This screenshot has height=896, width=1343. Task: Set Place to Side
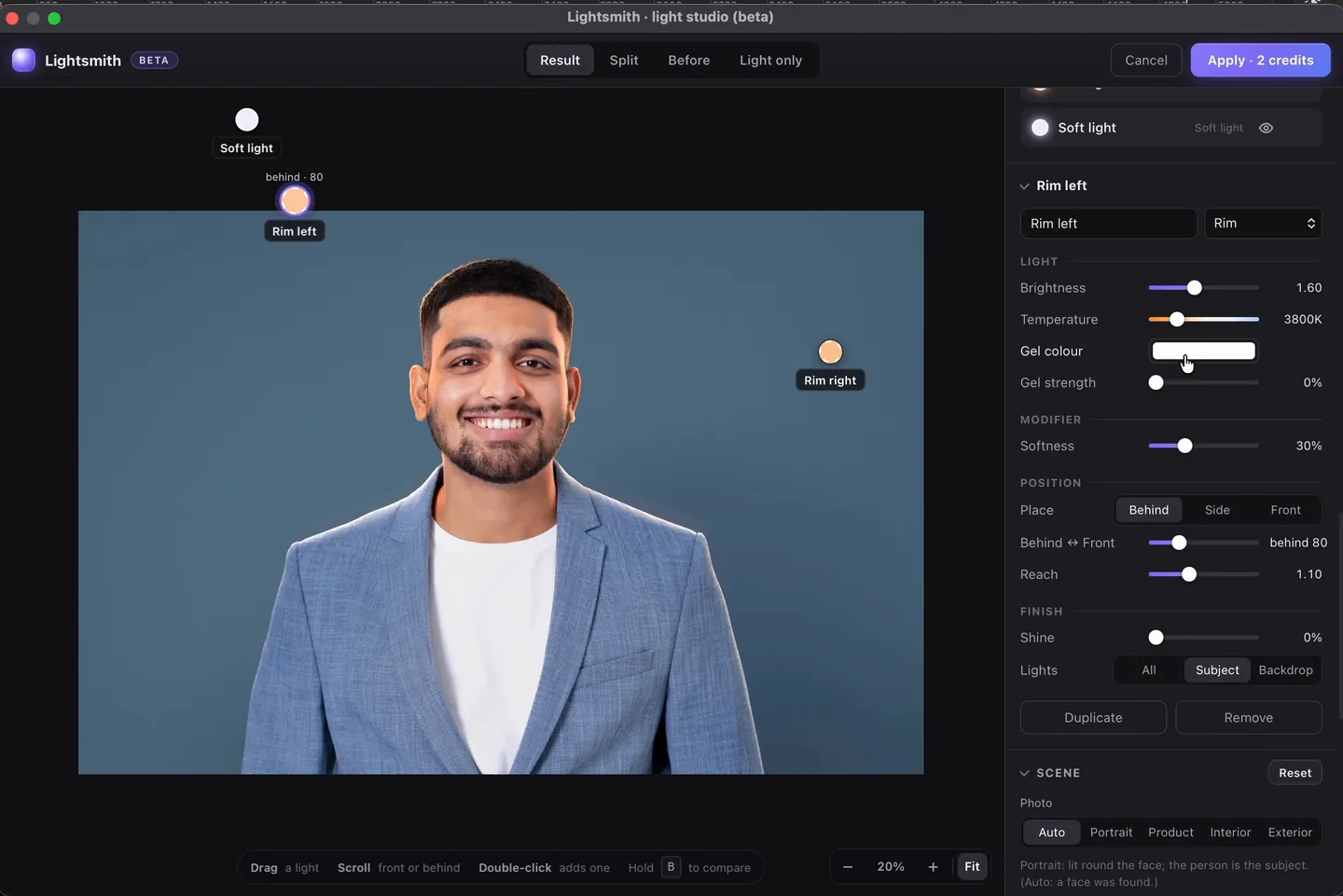coord(1217,510)
